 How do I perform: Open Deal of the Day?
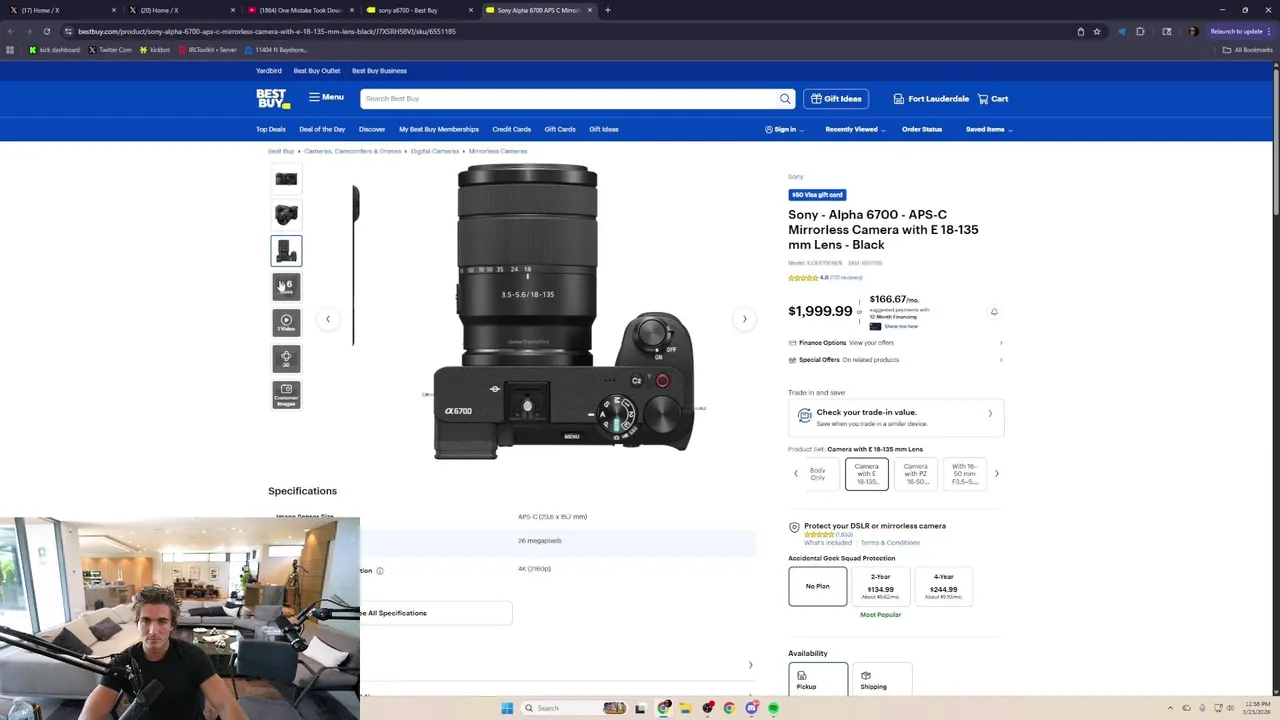(x=322, y=129)
